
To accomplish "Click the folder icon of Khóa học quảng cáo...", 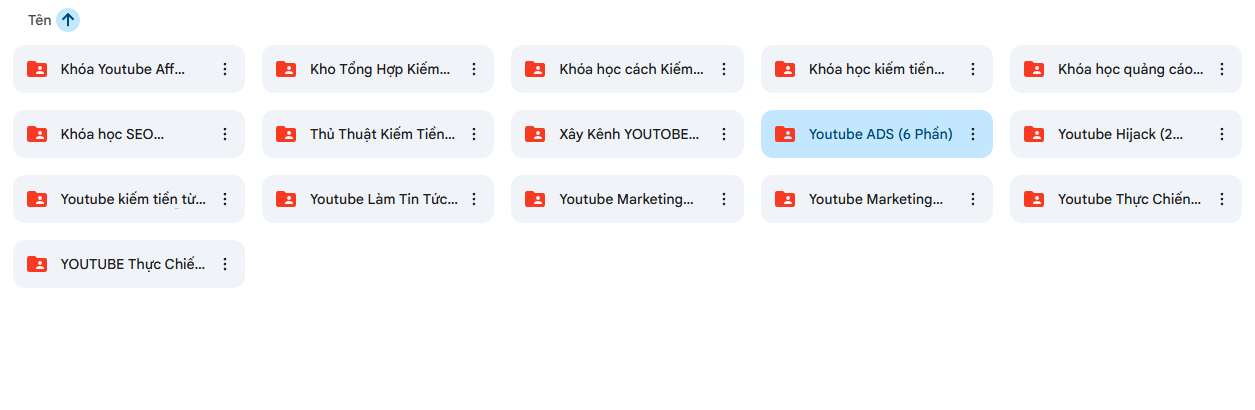I will [x=1034, y=69].
